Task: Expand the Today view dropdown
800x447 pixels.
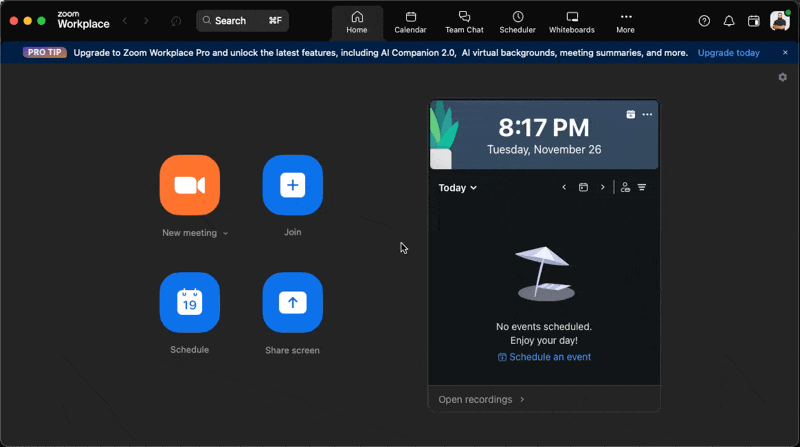Action: coord(458,188)
